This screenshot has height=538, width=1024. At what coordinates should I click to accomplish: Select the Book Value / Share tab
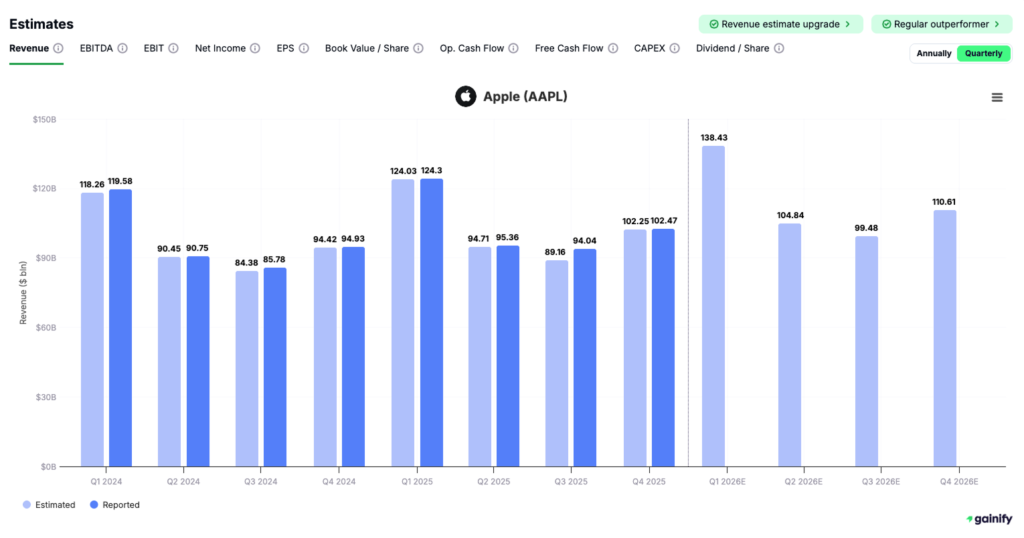(x=367, y=48)
